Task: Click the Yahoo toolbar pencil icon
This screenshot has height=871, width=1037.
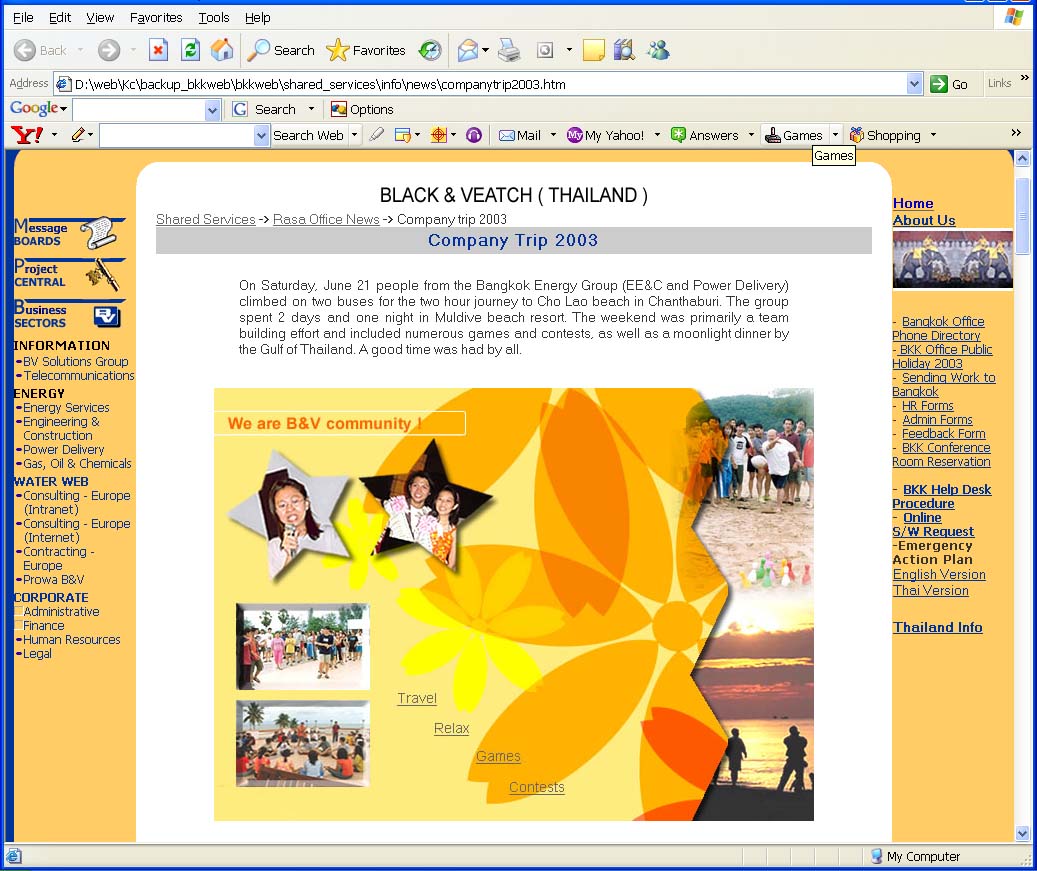Action: click(78, 135)
